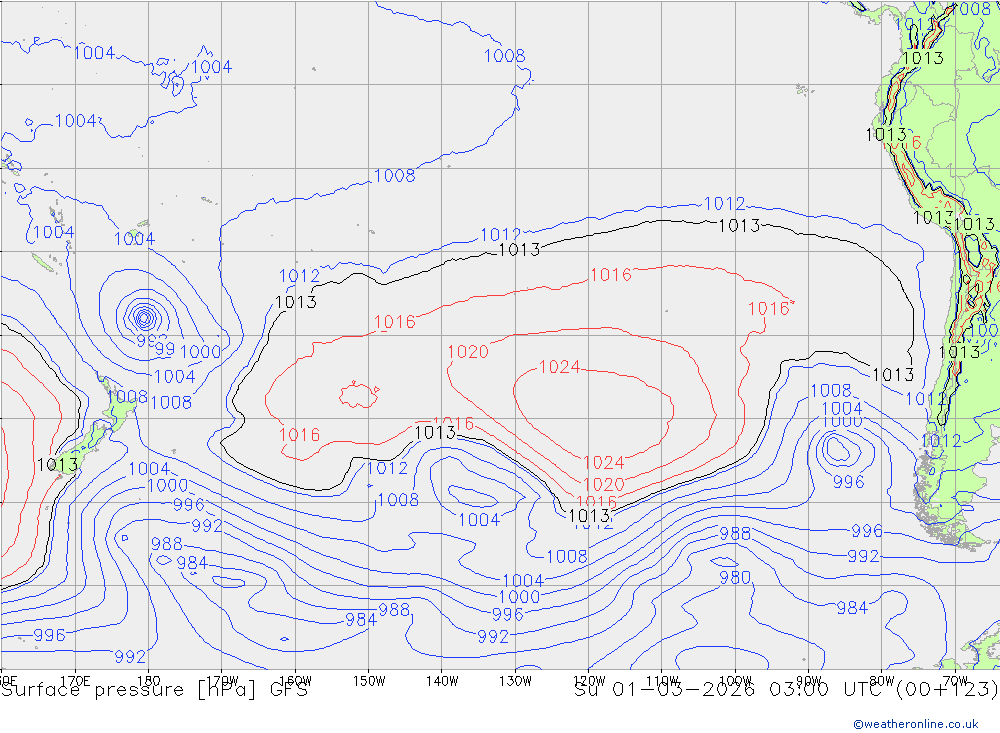Click the 130W longitude axis label
The width and height of the screenshot is (1000, 733).
[x=515, y=681]
